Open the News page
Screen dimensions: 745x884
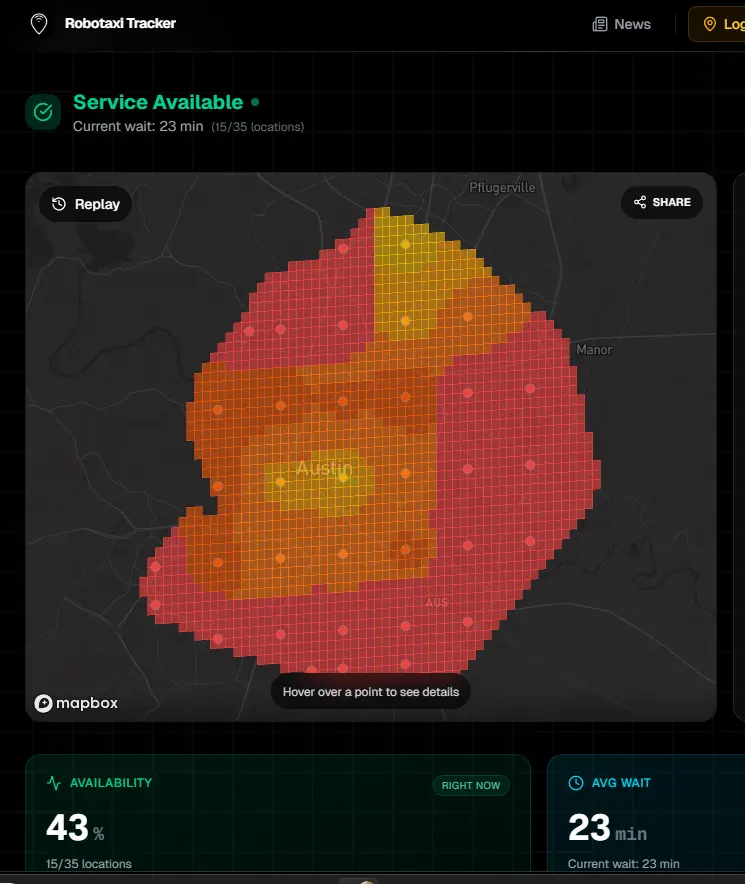[x=621, y=24]
